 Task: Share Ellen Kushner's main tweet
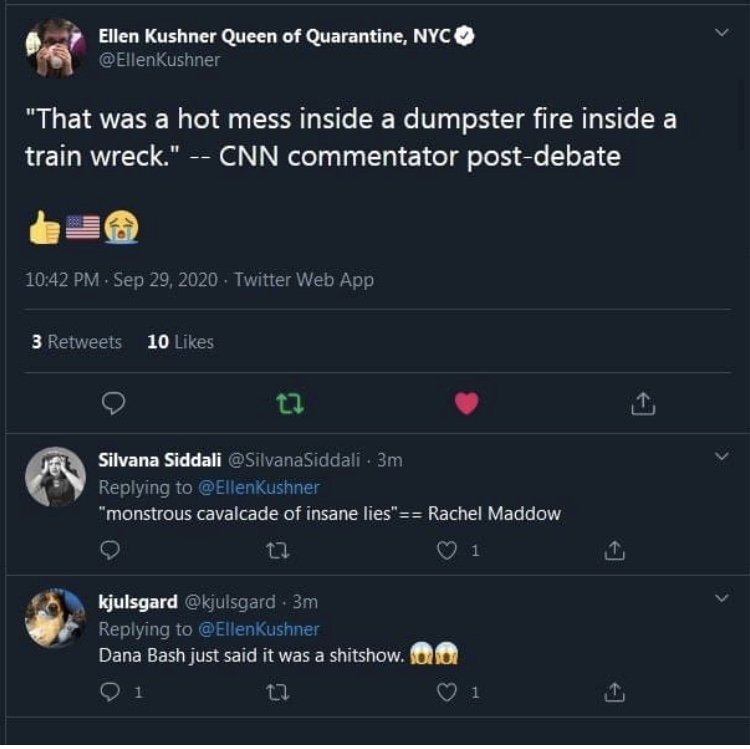pos(643,403)
